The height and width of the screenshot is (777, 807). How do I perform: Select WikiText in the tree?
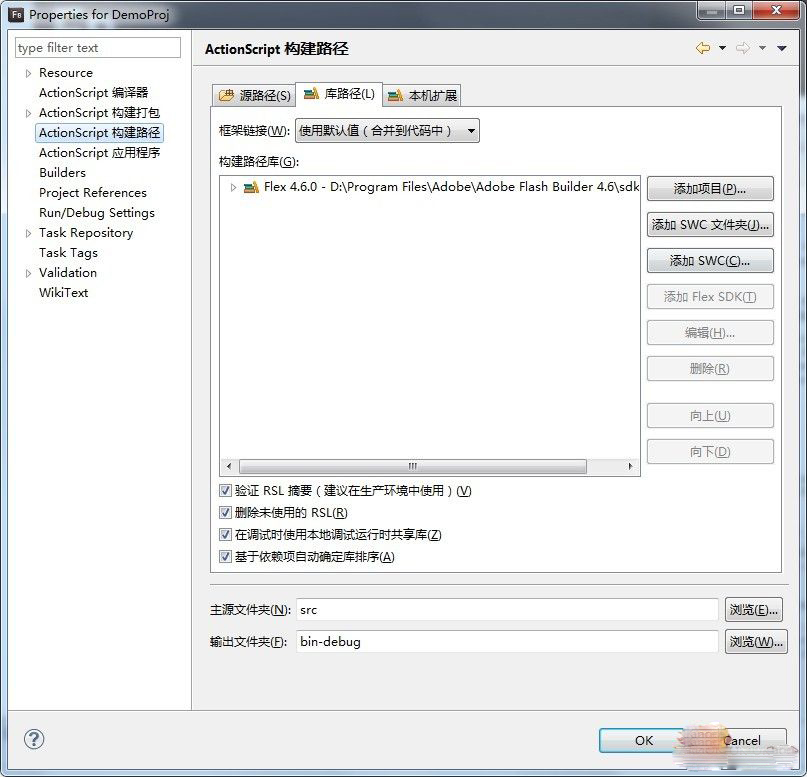click(63, 293)
